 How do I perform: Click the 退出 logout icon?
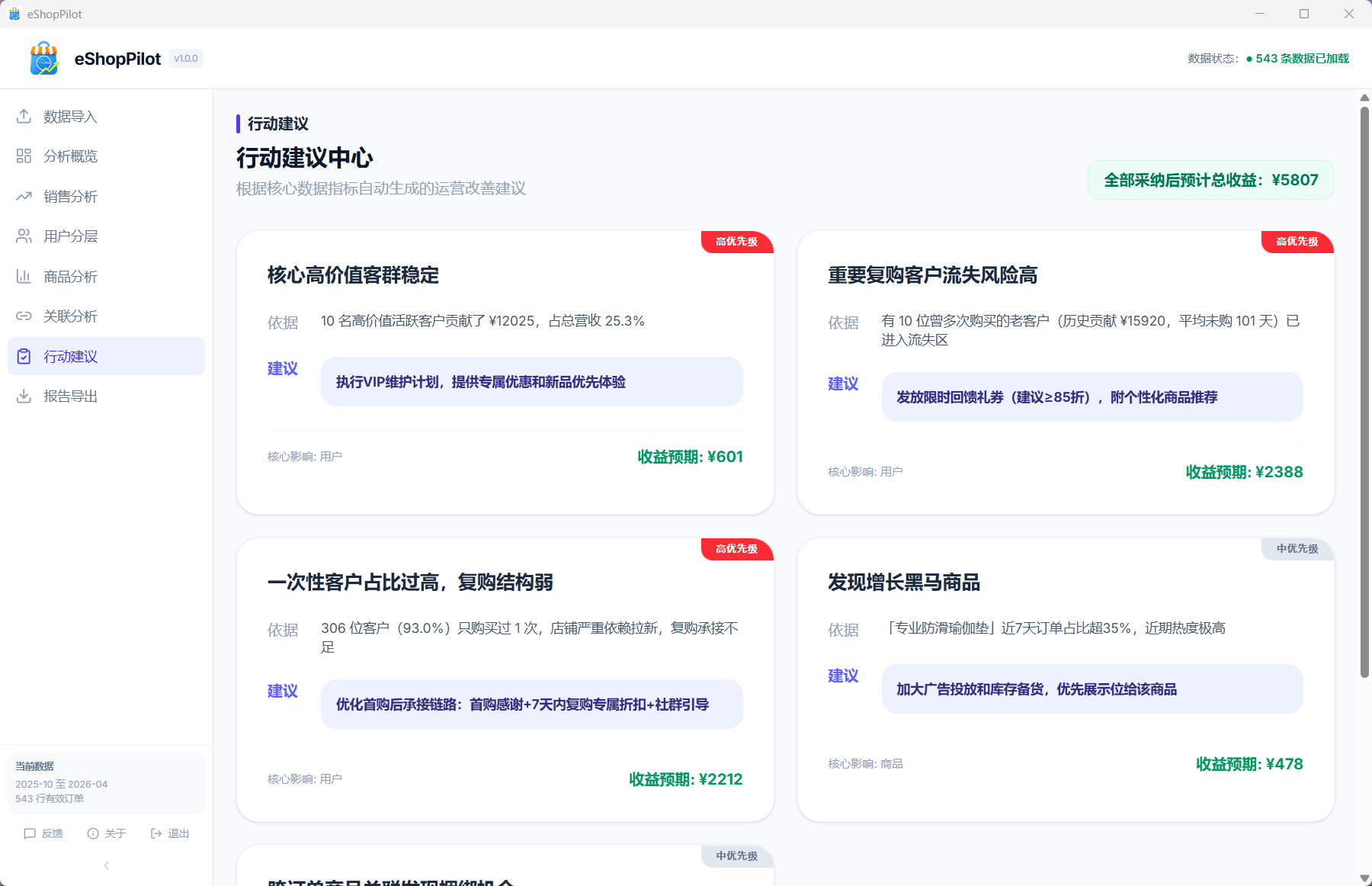[x=155, y=833]
